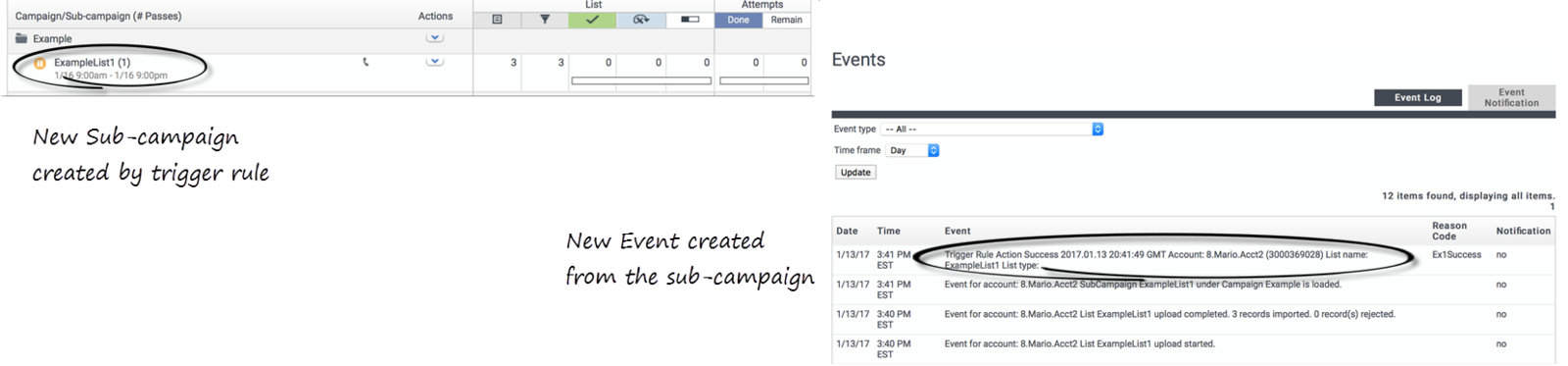Image resolution: width=1568 pixels, height=366 pixels.
Task: Click the filter funnel icon column header
Action: 545,20
